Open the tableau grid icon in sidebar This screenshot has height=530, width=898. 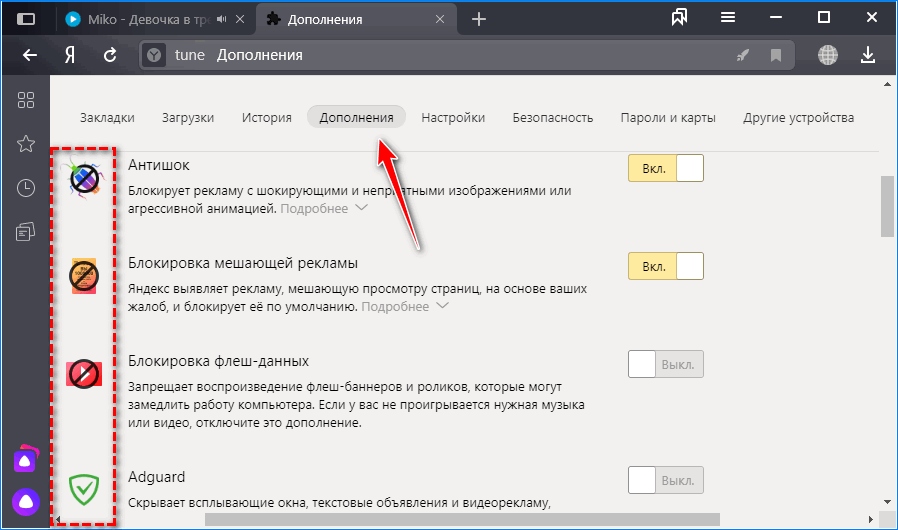point(26,100)
